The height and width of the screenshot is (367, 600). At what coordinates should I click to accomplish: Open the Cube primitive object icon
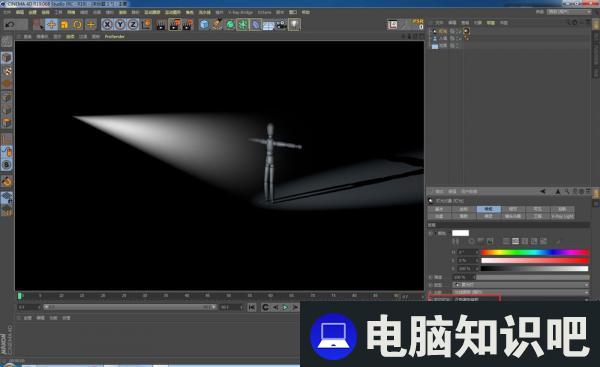[204, 25]
